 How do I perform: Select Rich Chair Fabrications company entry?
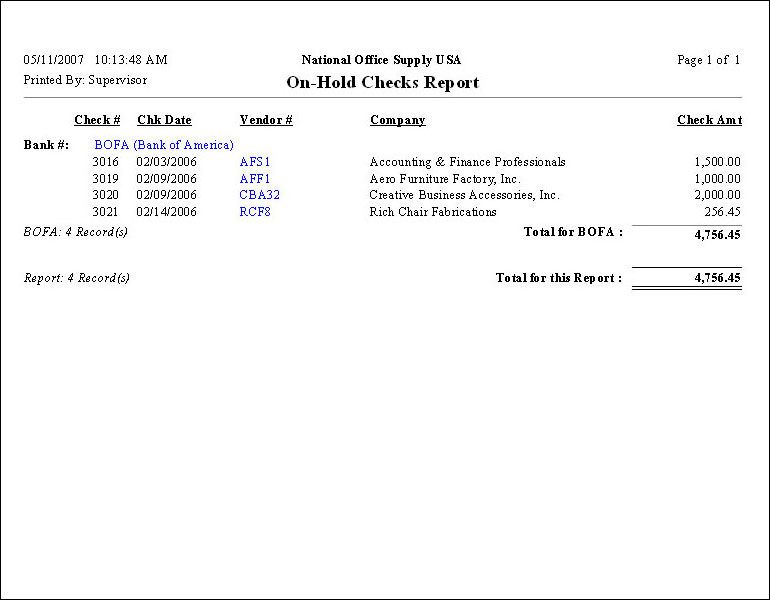(433, 212)
